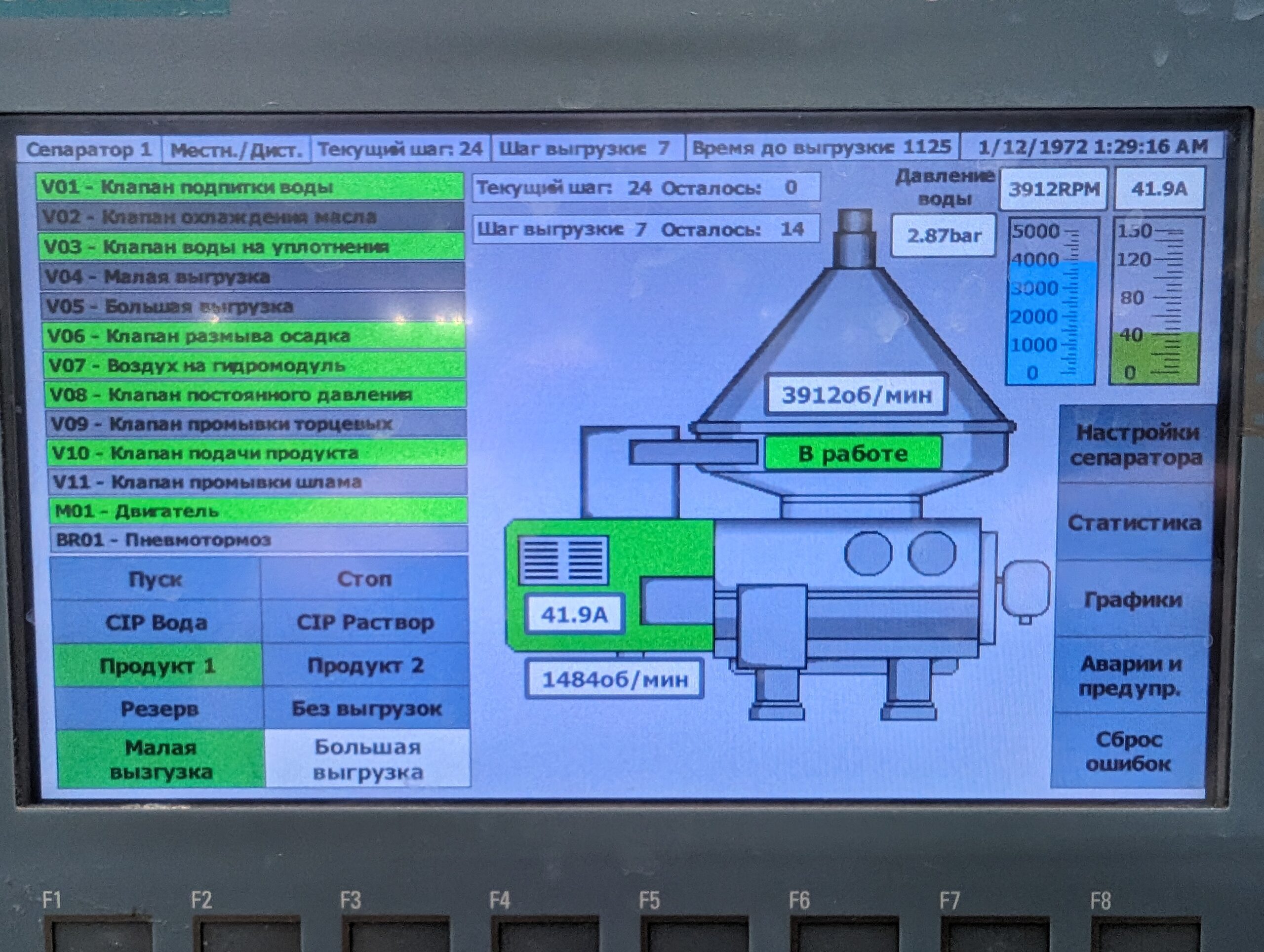Click the left sight glass circle

pos(868,553)
